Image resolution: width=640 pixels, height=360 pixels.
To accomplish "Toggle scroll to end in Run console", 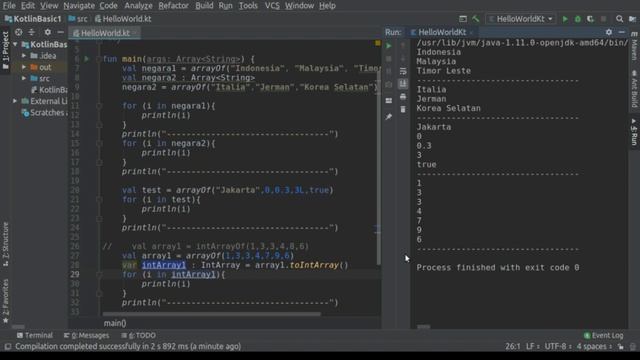I will pyautogui.click(x=403, y=84).
